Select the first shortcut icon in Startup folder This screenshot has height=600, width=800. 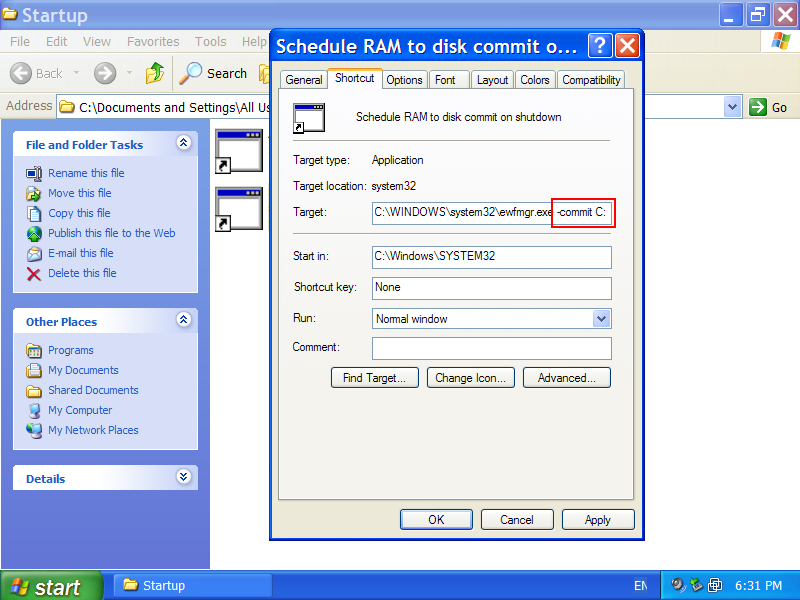click(239, 152)
